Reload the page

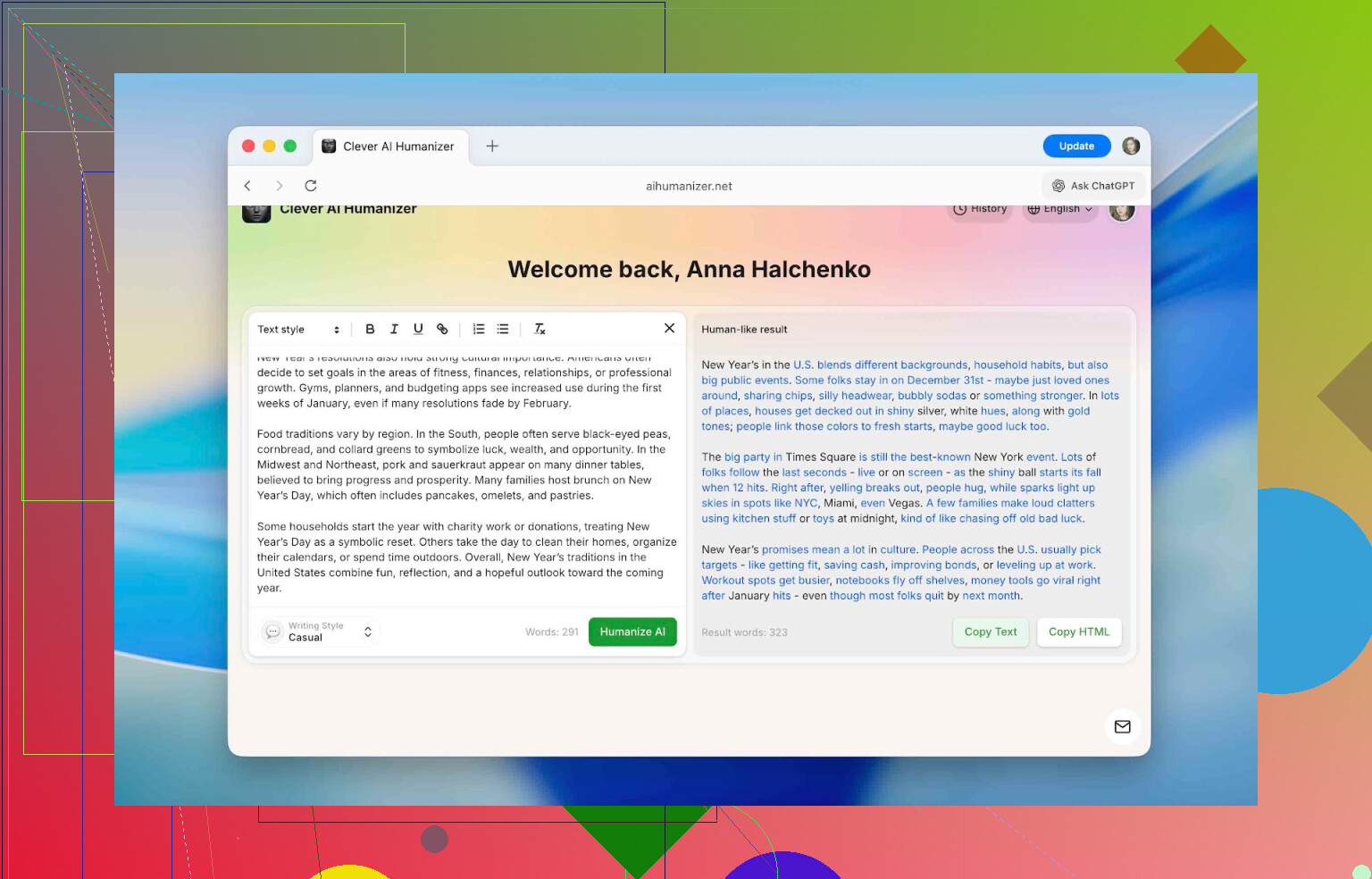311,186
